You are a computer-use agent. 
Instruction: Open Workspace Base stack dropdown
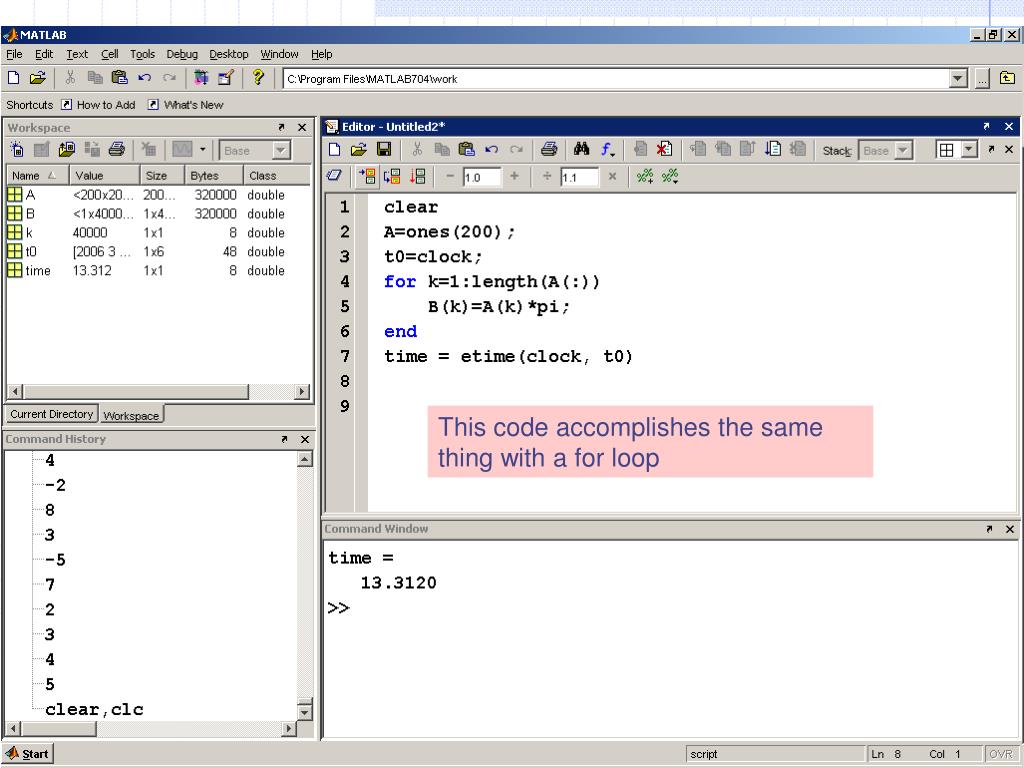coord(281,151)
